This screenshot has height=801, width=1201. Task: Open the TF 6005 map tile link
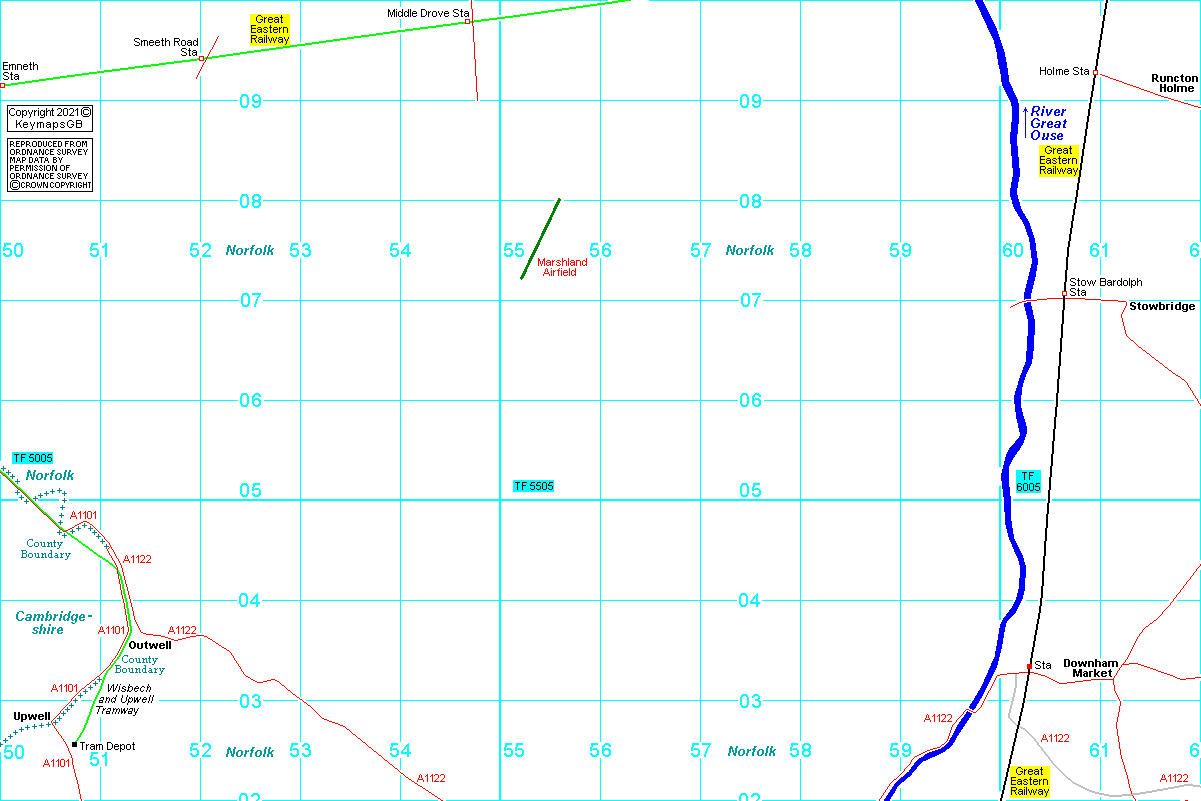1028,481
